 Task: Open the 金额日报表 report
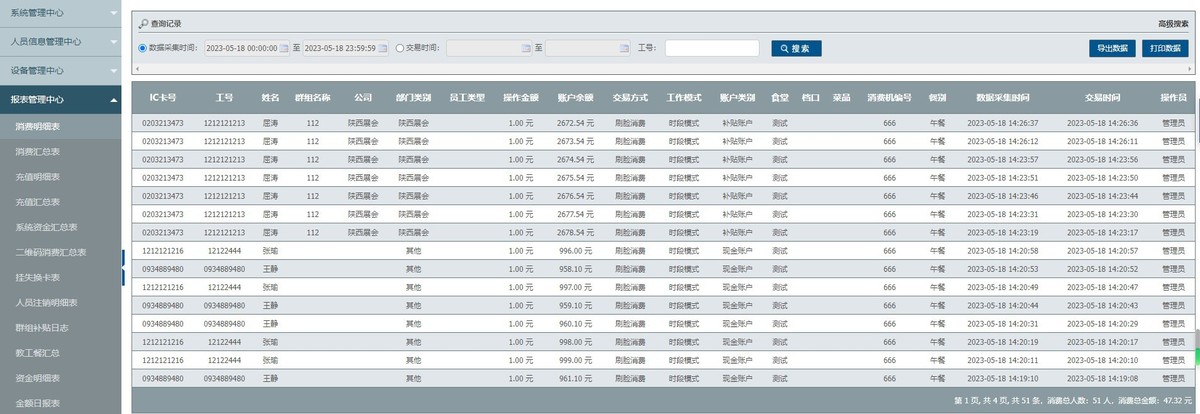coord(60,402)
